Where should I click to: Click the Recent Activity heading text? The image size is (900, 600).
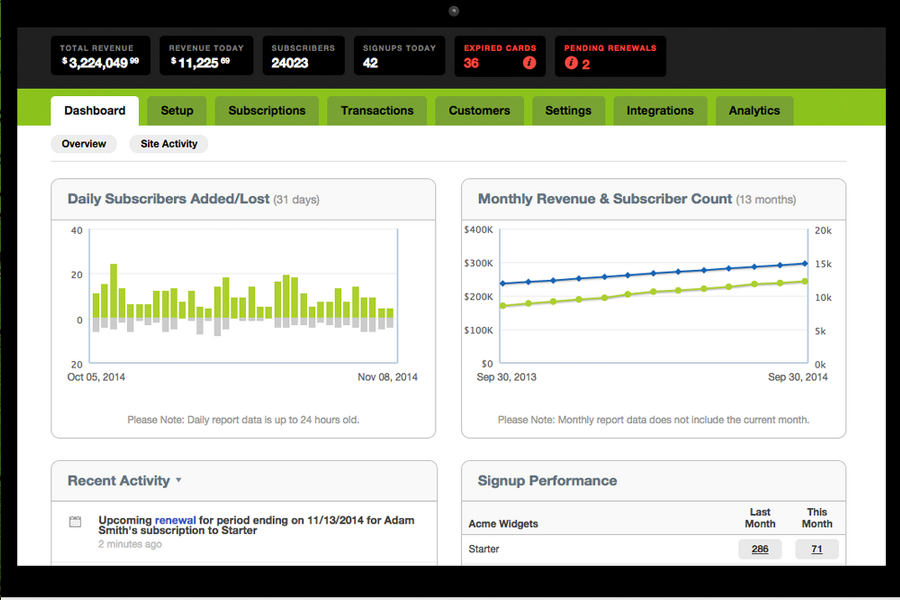click(x=119, y=481)
